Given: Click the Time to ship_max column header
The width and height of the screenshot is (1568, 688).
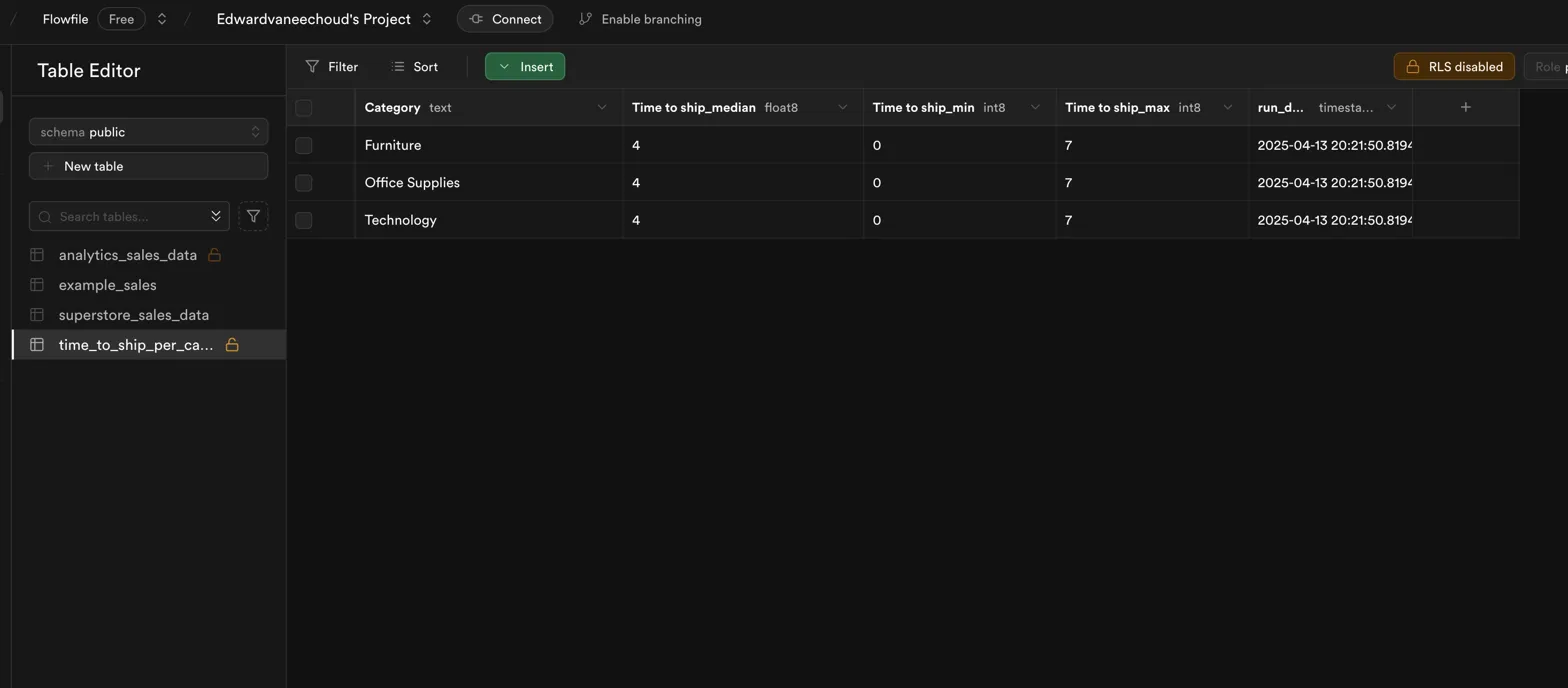Looking at the screenshot, I should (x=1152, y=107).
